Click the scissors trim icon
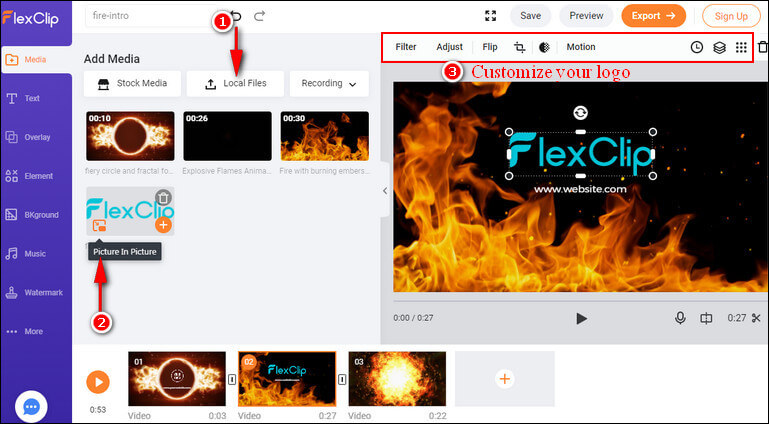The image size is (769, 424). click(x=756, y=318)
